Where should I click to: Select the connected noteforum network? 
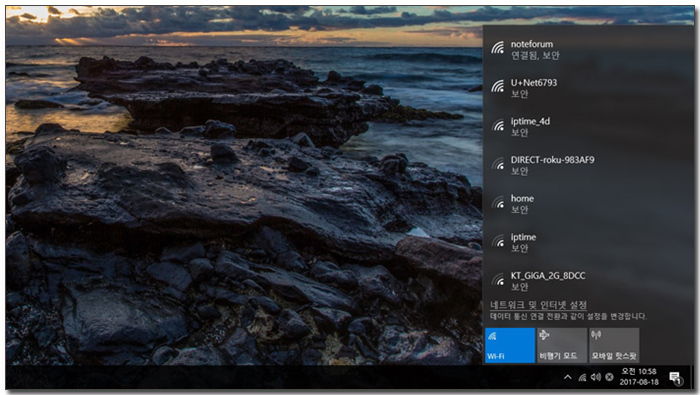tap(588, 50)
